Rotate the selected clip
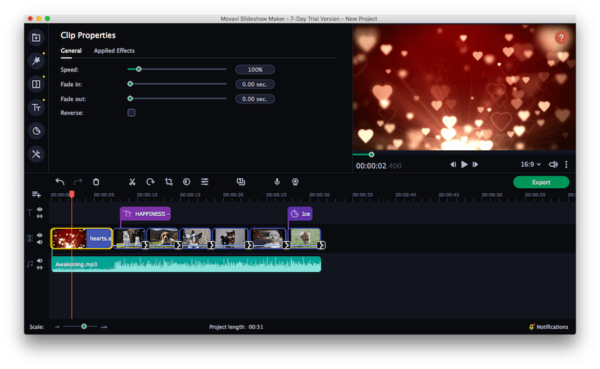The height and width of the screenshot is (369, 600). coord(150,182)
